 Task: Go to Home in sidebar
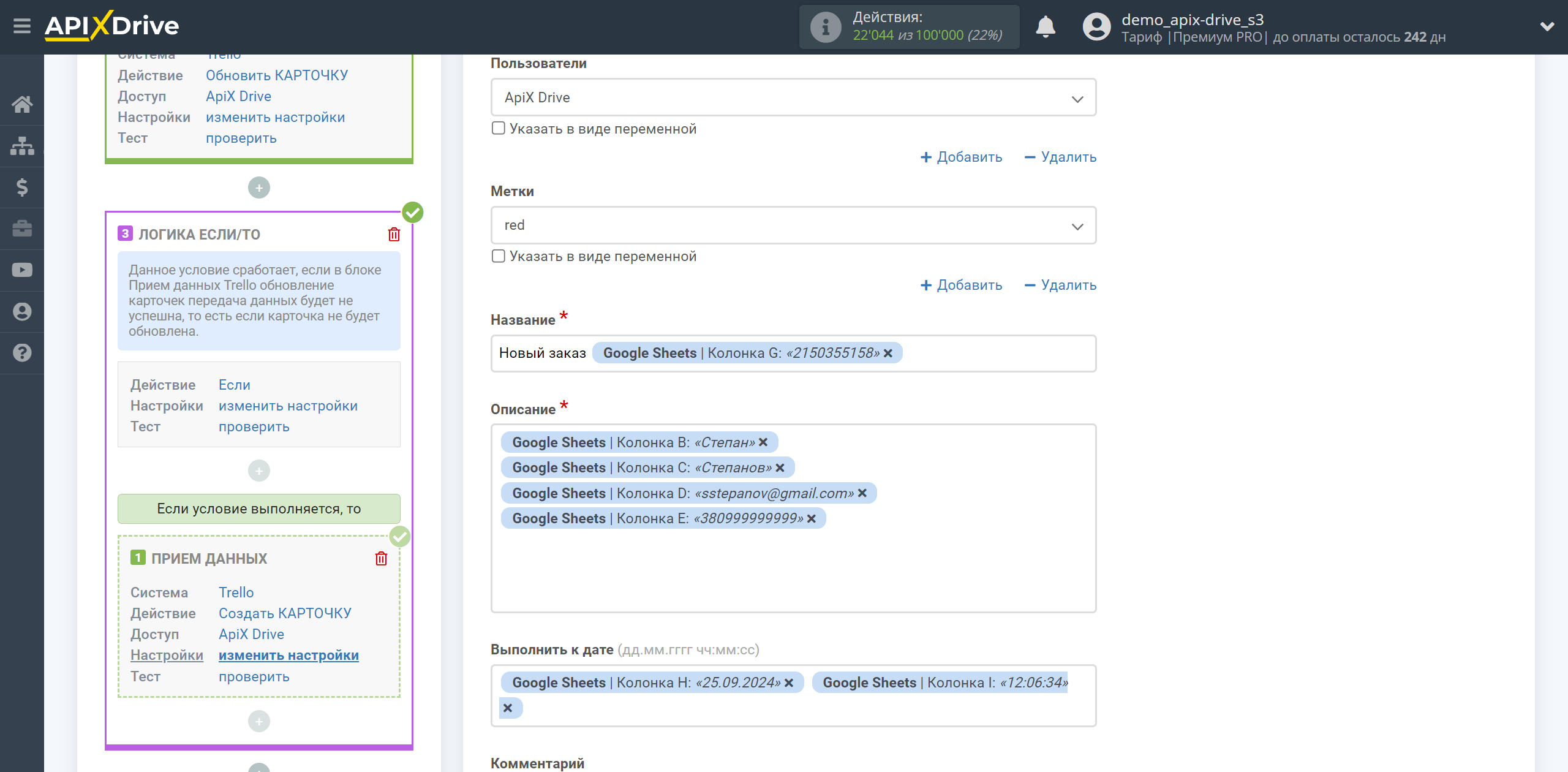(x=22, y=104)
